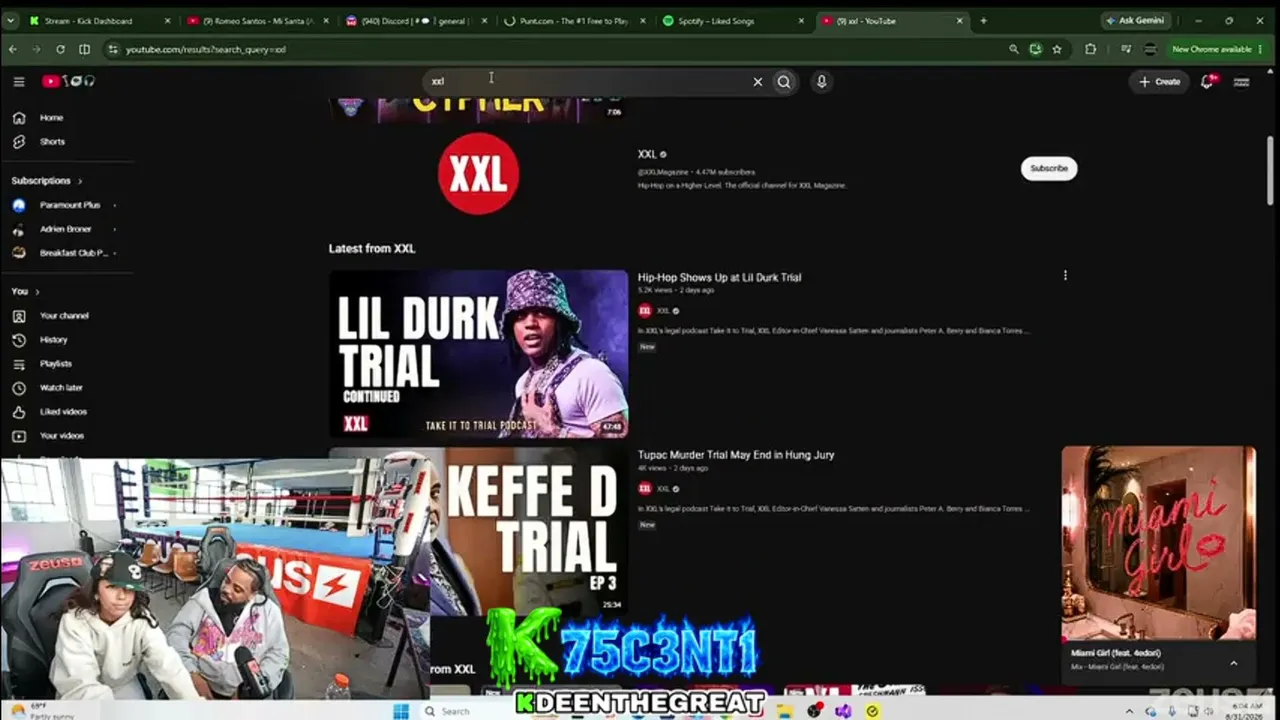Screen dimensions: 1280x720
Task: Expand the Miami Girl mini player
Action: click(x=1233, y=663)
